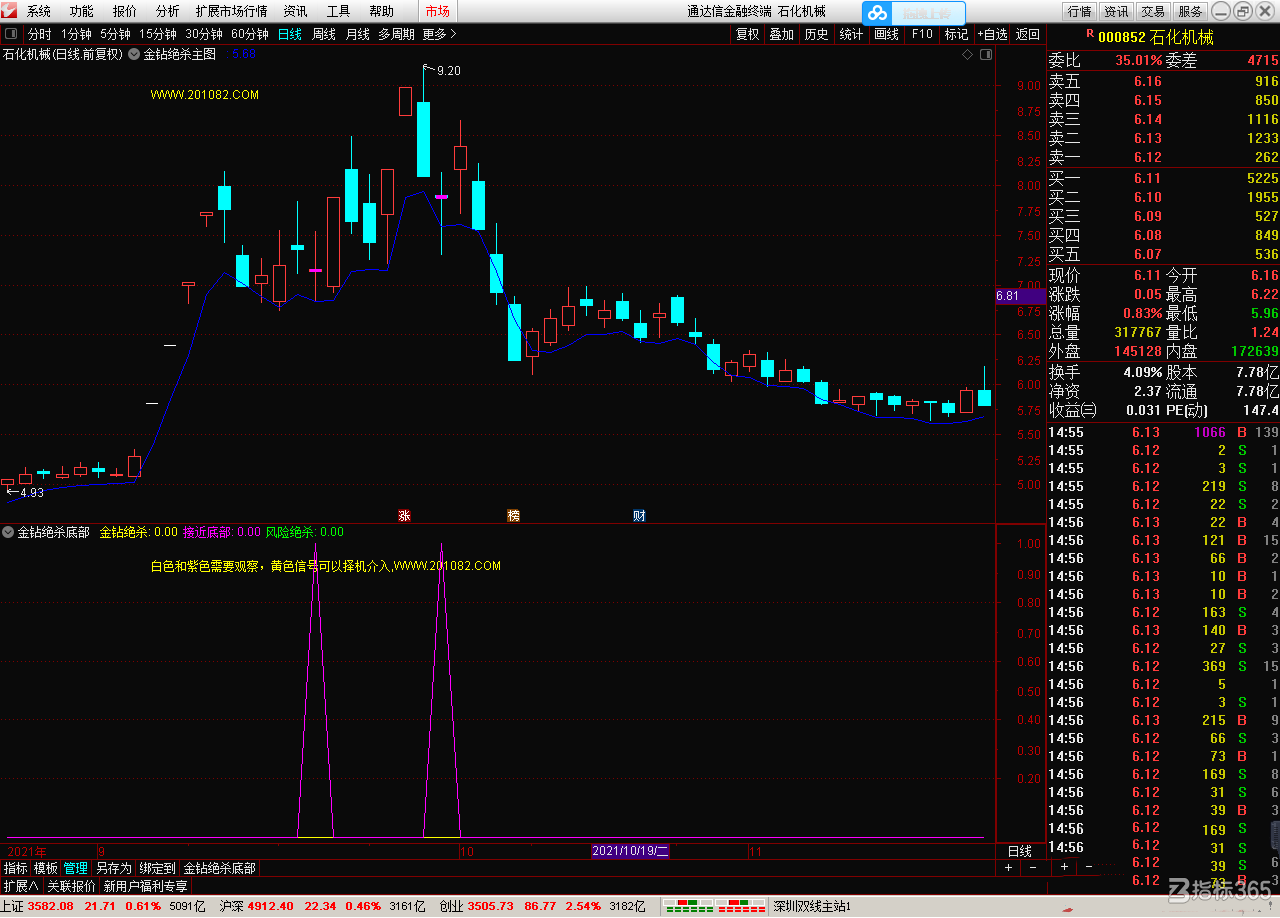Select the 市场 tab
The image size is (1280, 918).
pyautogui.click(x=437, y=11)
